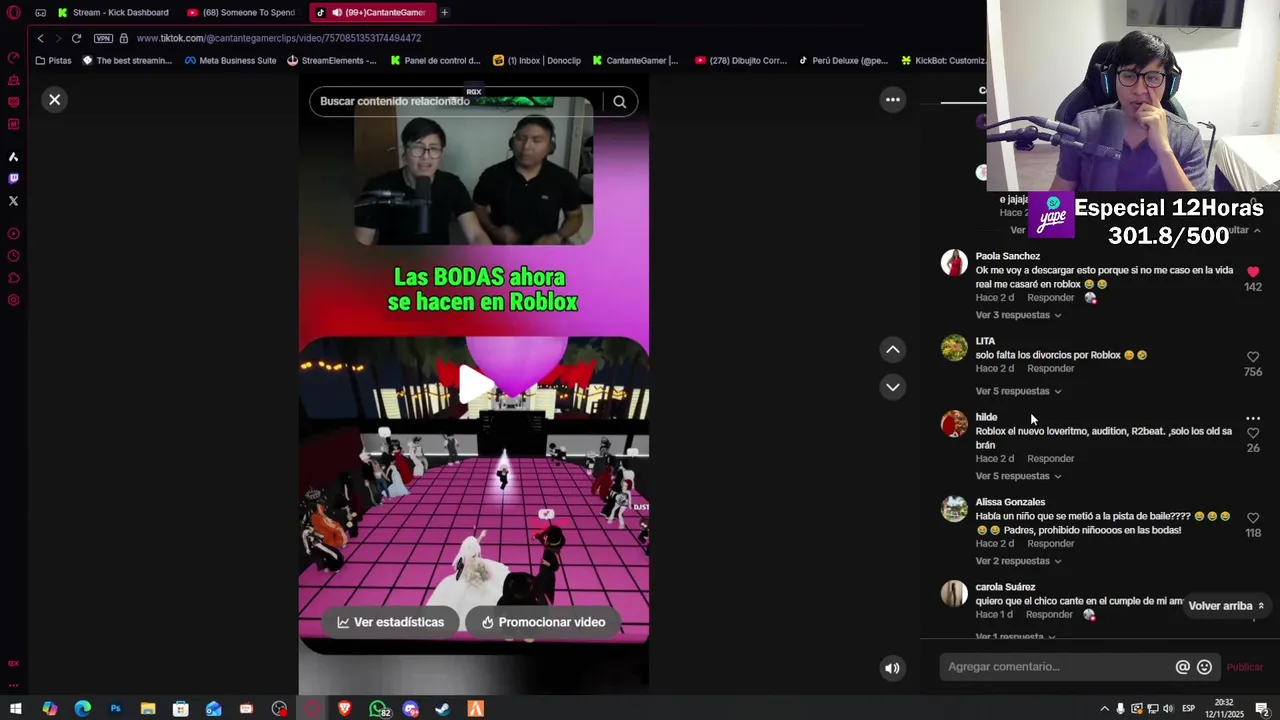1280x720 pixels.
Task: Switch to the Someone To Spend YouTube tab
Action: pyautogui.click(x=242, y=12)
